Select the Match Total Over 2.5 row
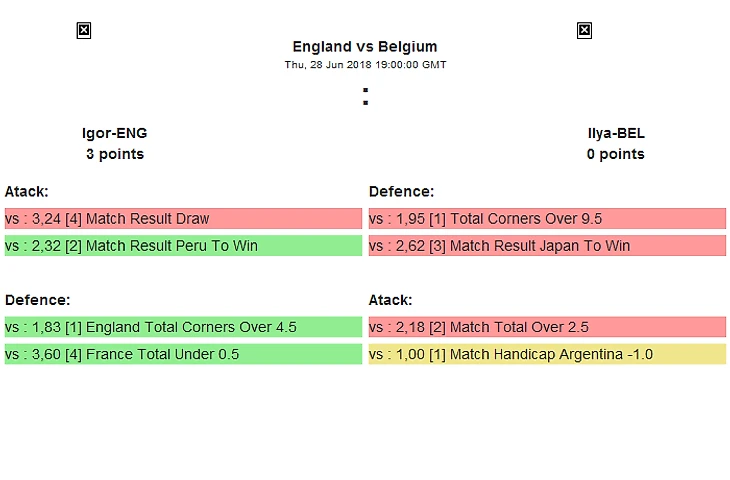The height and width of the screenshot is (480, 730). [x=547, y=327]
